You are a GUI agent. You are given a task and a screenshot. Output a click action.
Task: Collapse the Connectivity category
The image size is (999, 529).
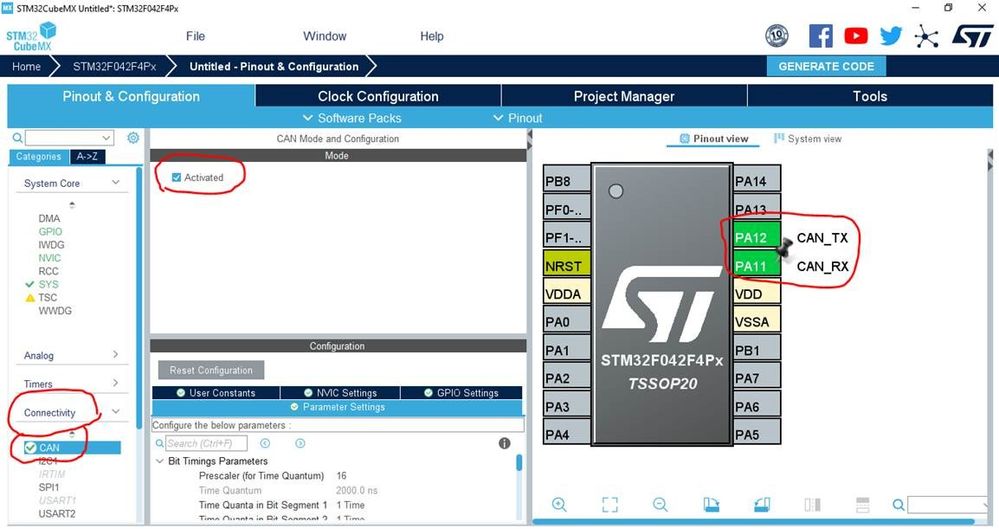click(115, 412)
